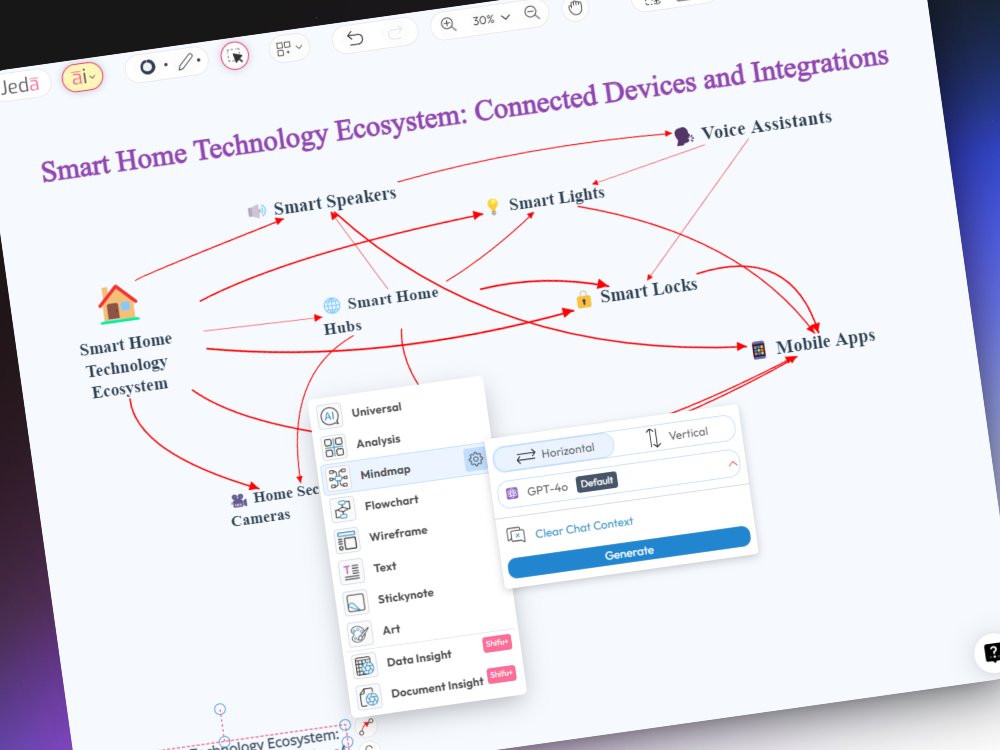Select the Mobile Apps node
Viewport: 1000px width, 750px height.
814,343
